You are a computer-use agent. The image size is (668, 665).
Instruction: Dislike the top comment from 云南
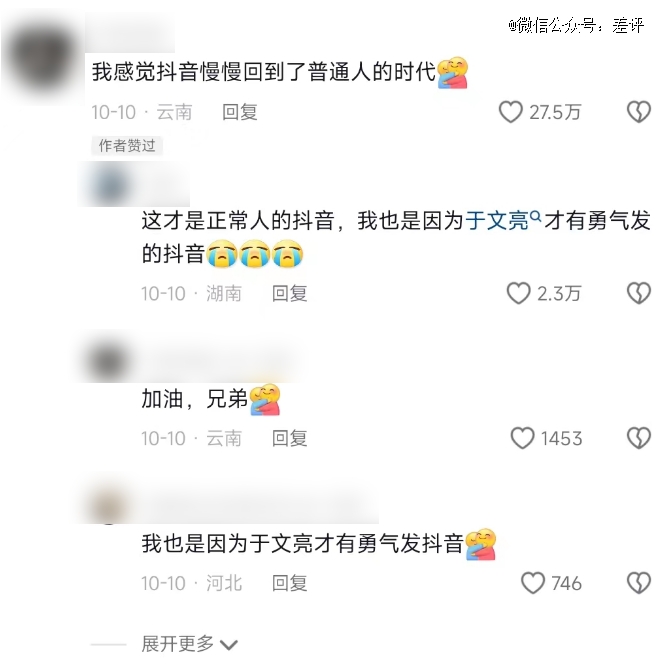tap(639, 112)
